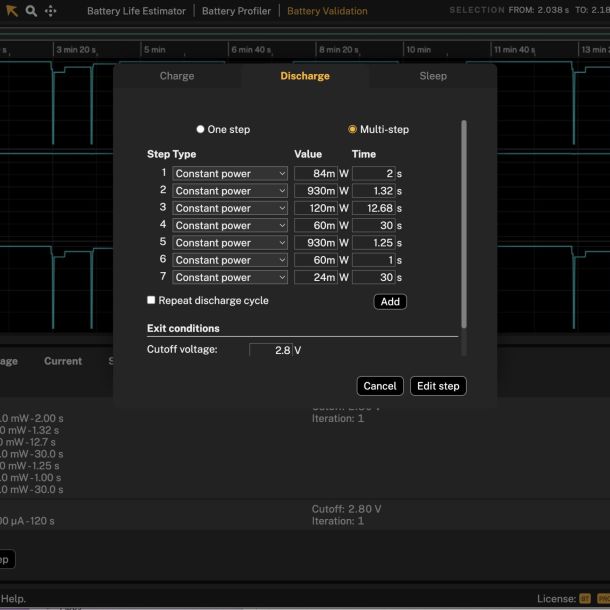Open step 7 type dropdown

[x=229, y=278]
